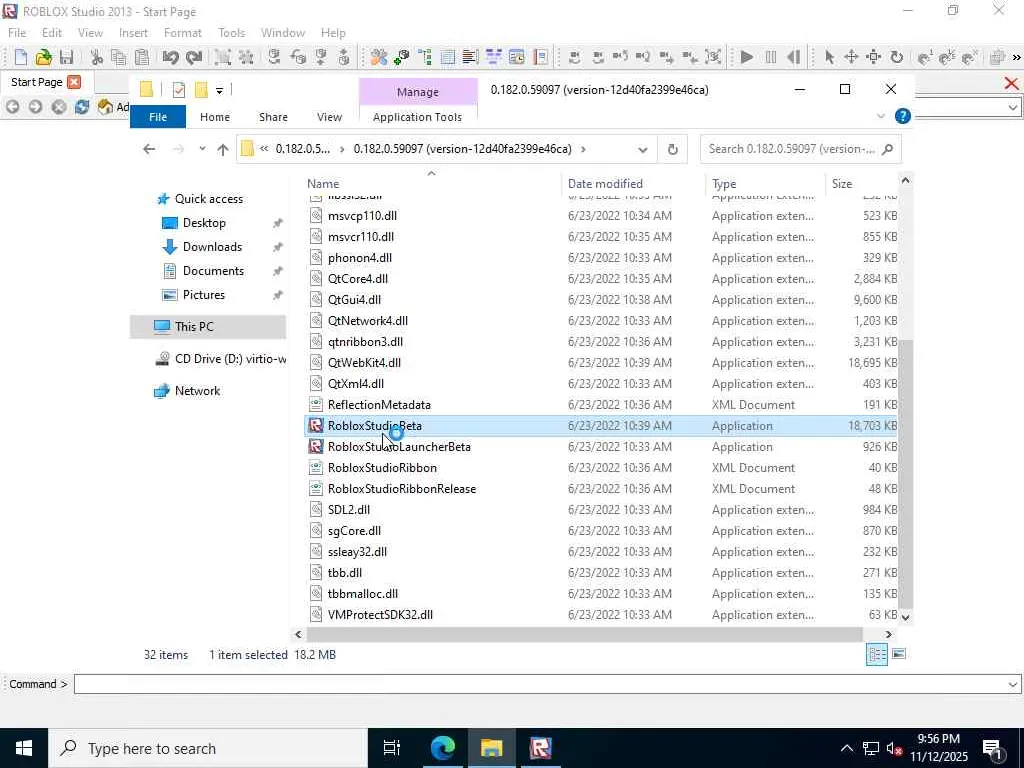Select the QtWebKit4.dll file
Image resolution: width=1024 pixels, height=768 pixels.
[364, 362]
